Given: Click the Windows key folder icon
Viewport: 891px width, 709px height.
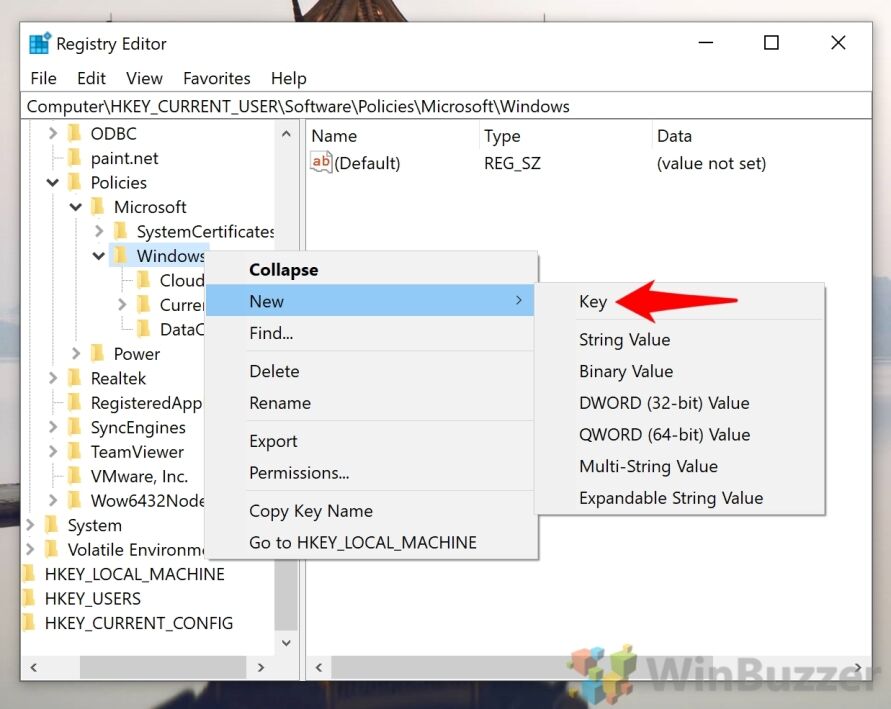Looking at the screenshot, I should coord(120,255).
